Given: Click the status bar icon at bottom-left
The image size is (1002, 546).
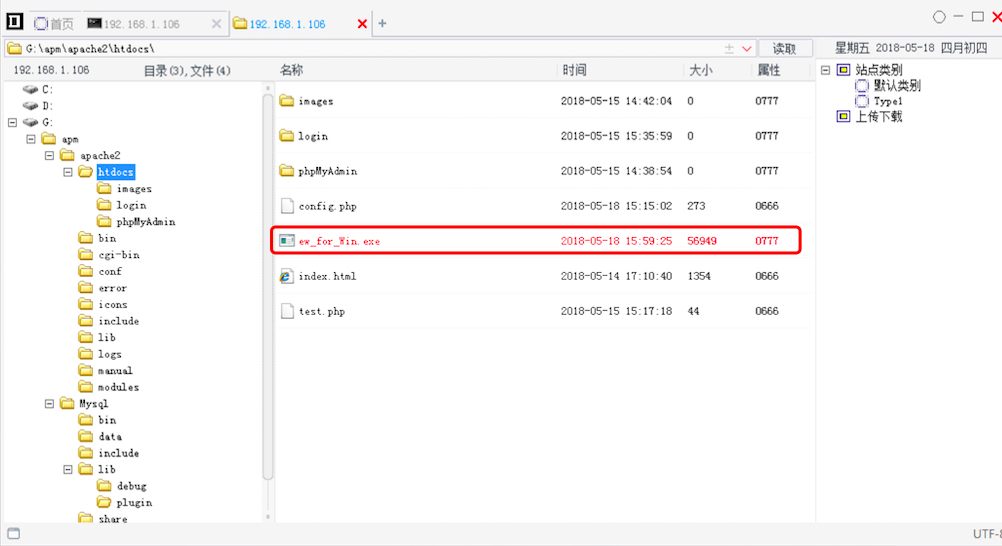Looking at the screenshot, I should coord(13,533).
